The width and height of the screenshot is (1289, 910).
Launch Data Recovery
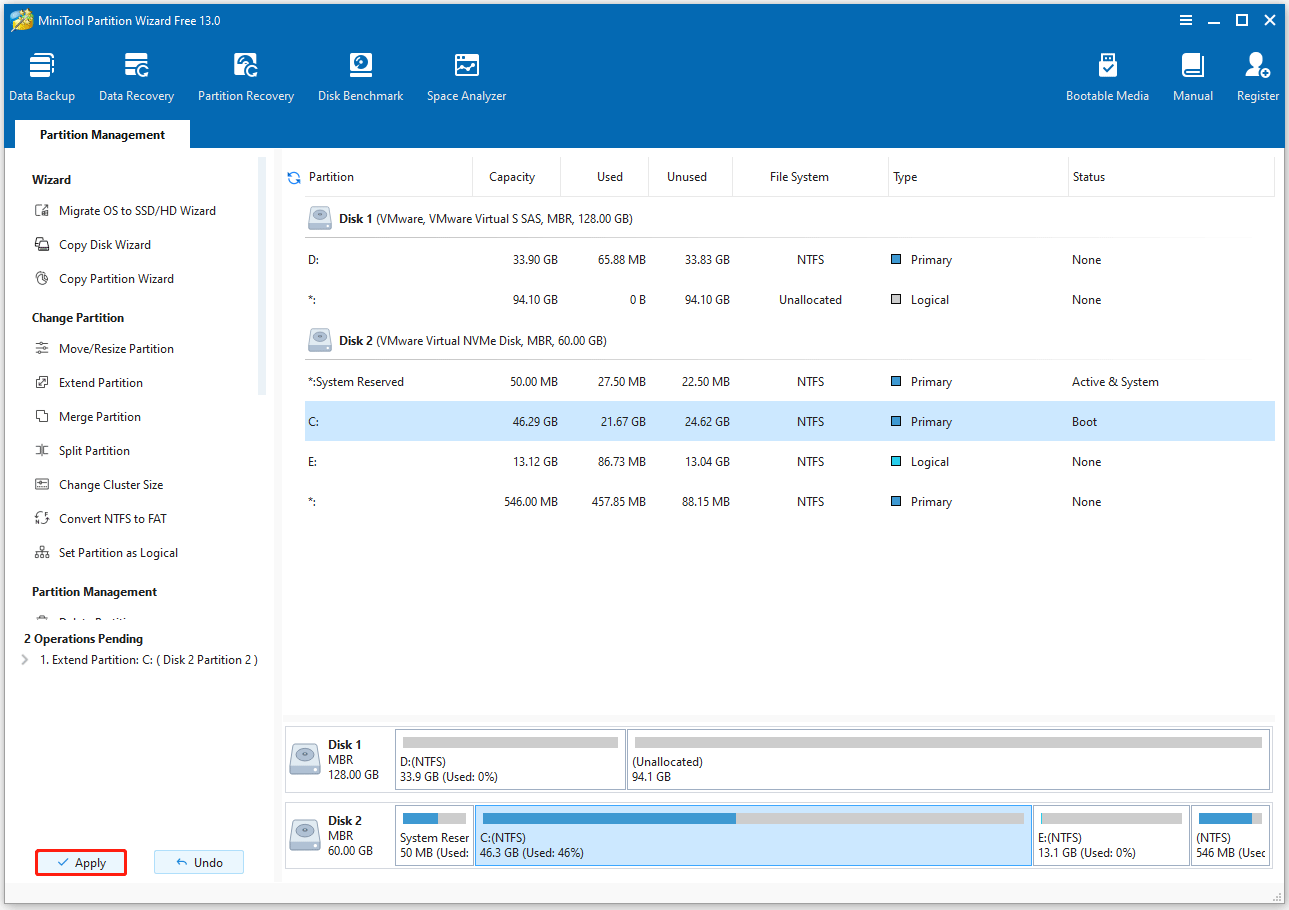(135, 75)
